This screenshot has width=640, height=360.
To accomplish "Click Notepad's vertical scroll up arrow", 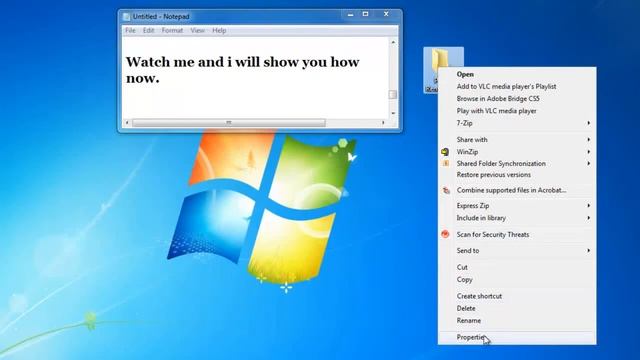I will pos(393,42).
